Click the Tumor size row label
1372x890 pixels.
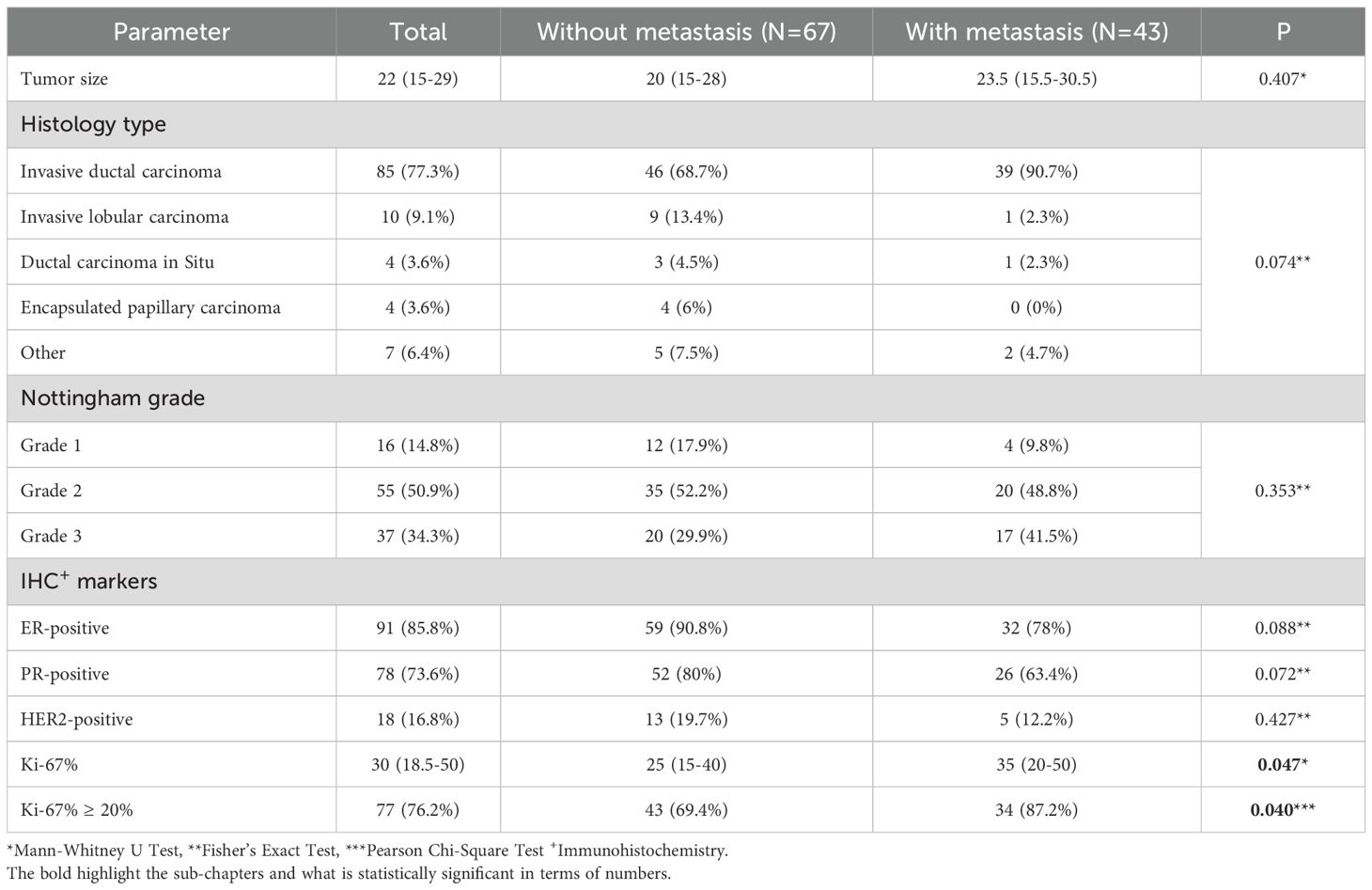click(64, 79)
